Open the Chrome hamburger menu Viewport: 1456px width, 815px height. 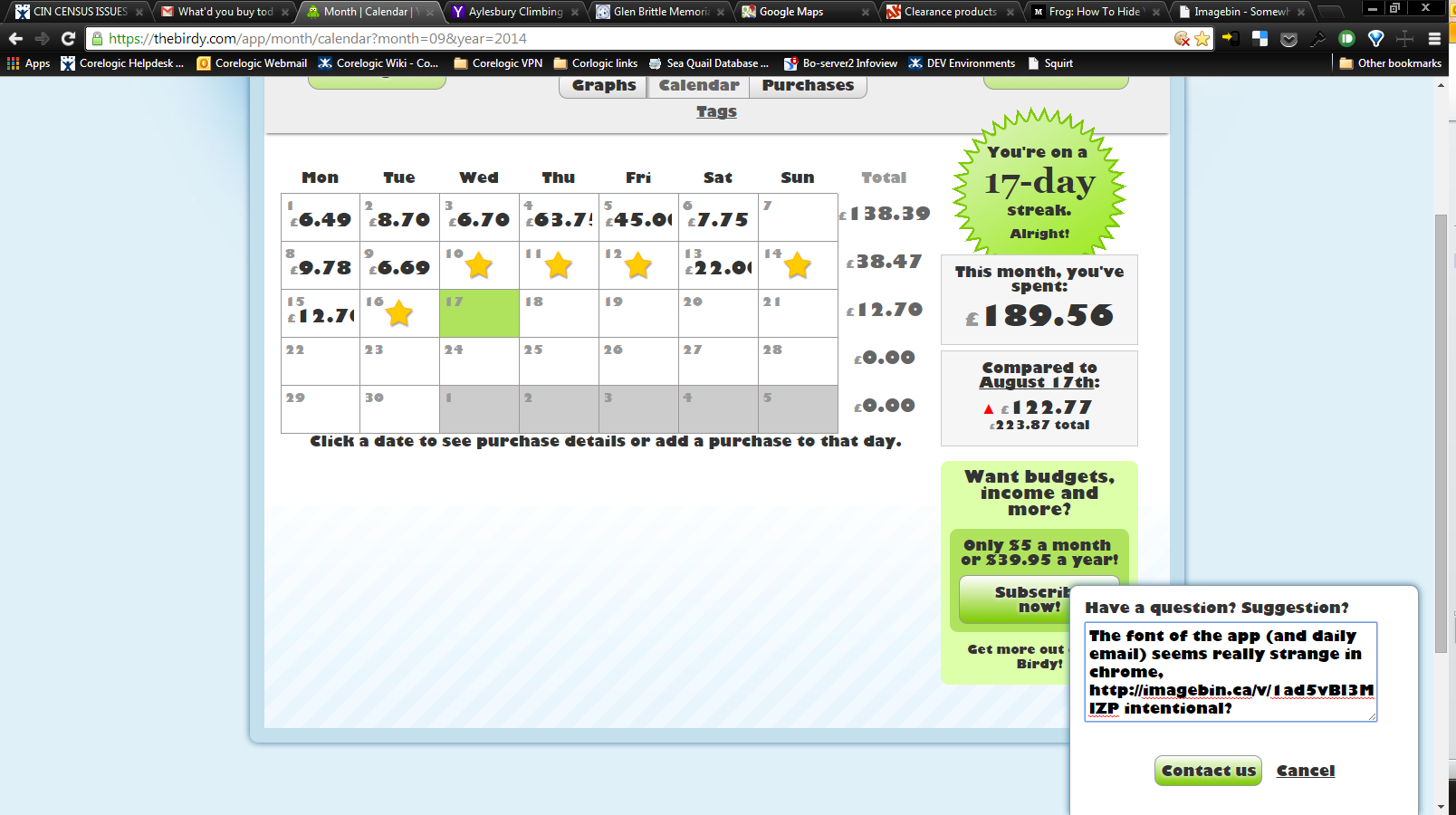[x=1434, y=39]
